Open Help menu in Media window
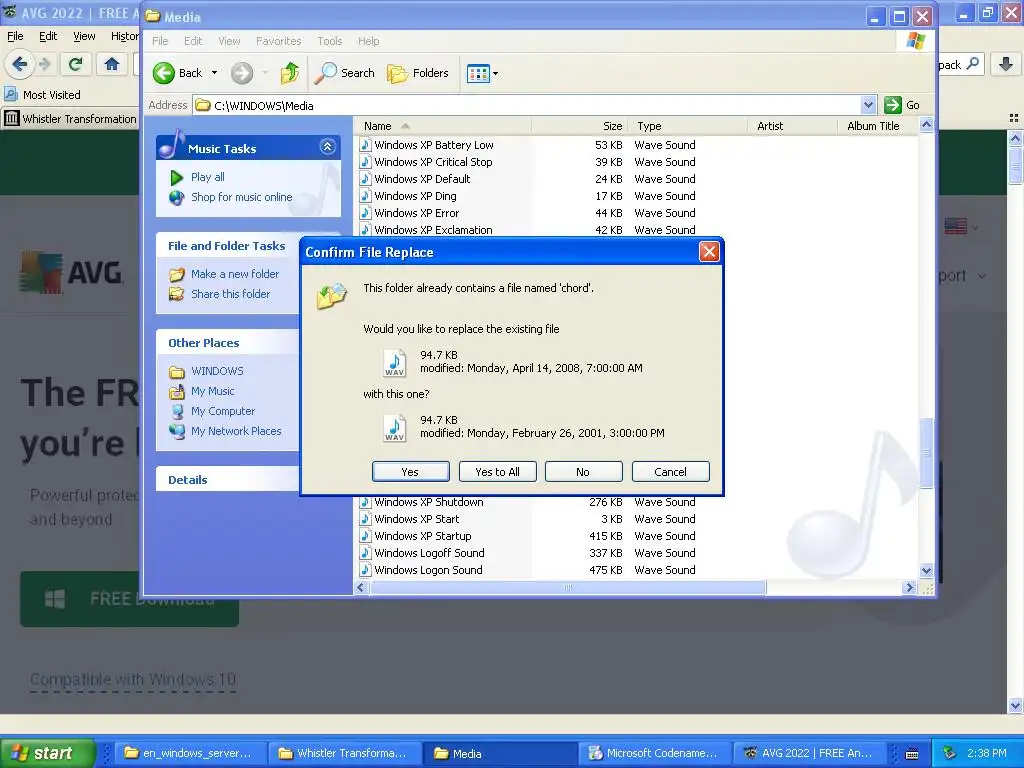The height and width of the screenshot is (768, 1024). pos(368,41)
